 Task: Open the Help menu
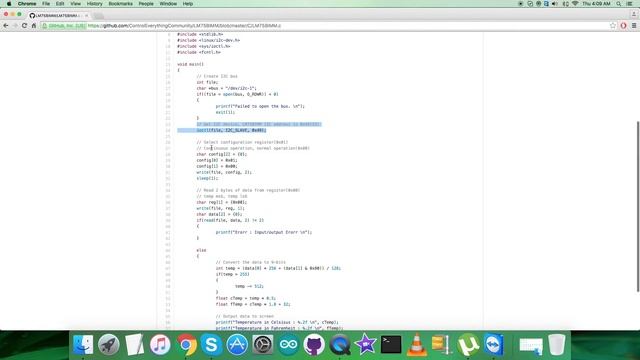(188, 4)
